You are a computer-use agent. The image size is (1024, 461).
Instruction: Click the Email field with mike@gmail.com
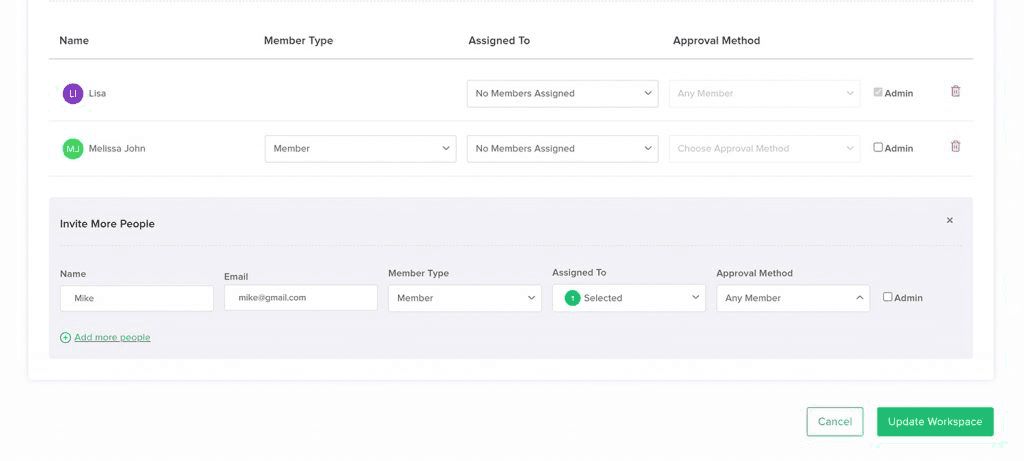pyautogui.click(x=300, y=298)
